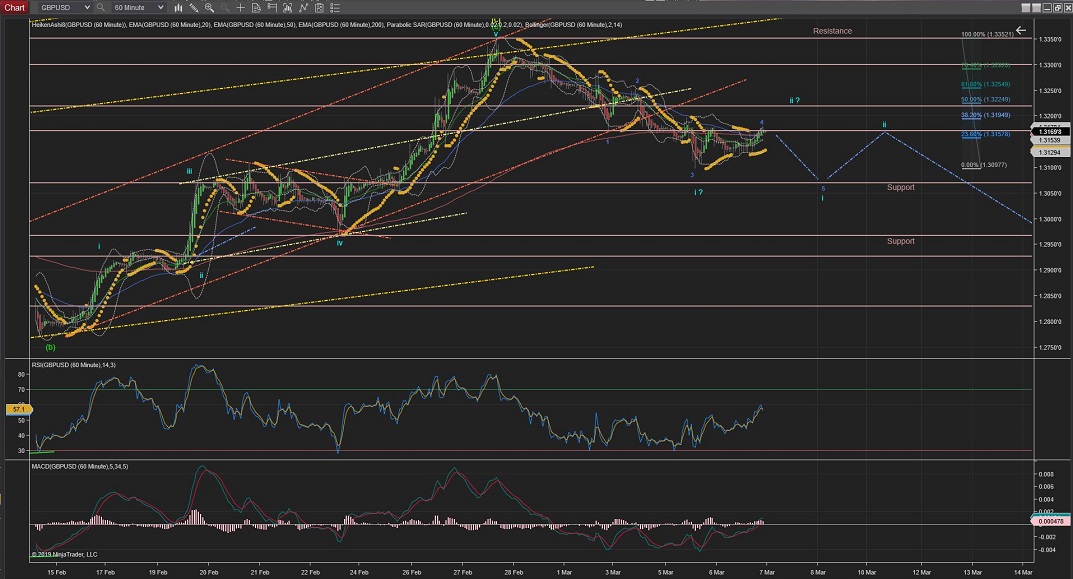The width and height of the screenshot is (1073, 579).
Task: Click the instrument search magnifier icon
Action: [x=98, y=7]
